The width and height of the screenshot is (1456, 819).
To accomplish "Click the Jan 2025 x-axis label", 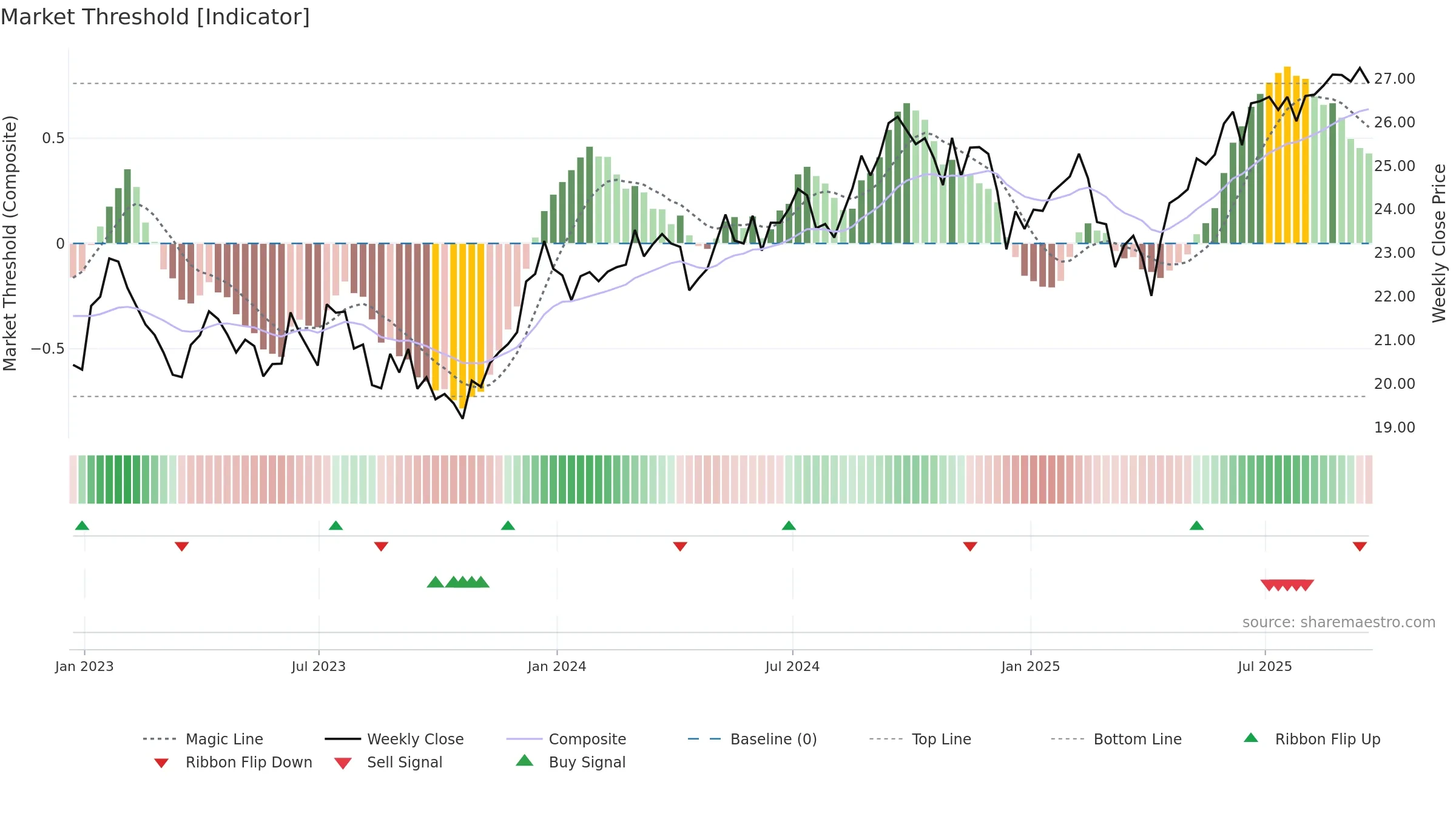I will tap(1031, 666).
